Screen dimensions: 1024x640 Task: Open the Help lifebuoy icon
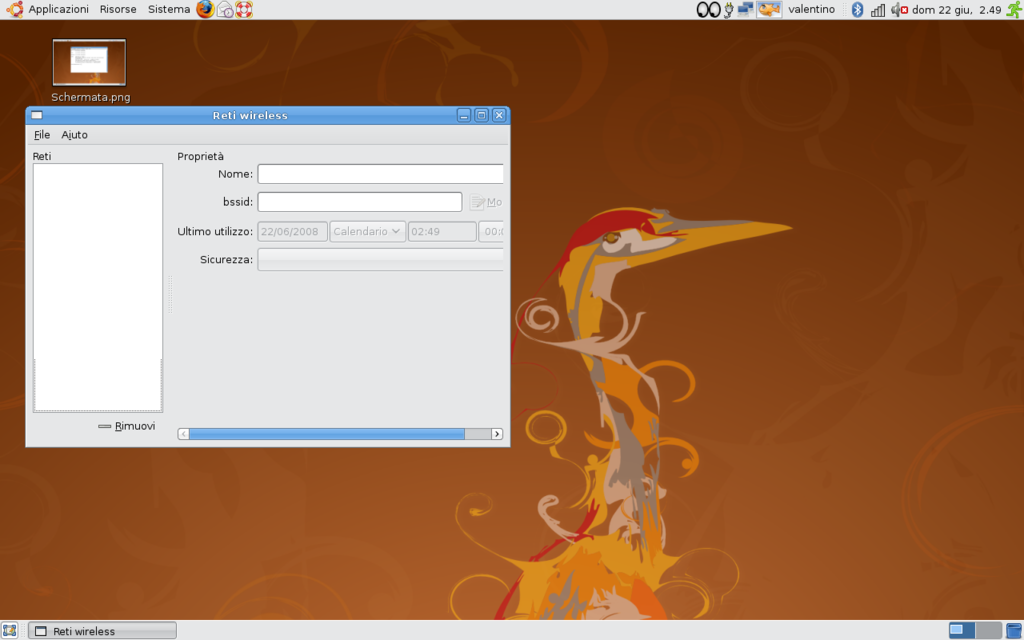(x=244, y=10)
